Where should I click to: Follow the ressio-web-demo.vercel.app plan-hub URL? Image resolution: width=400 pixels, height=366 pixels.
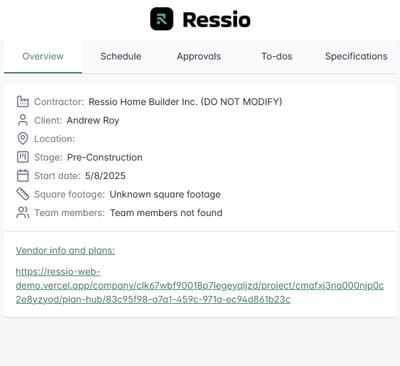[200, 286]
